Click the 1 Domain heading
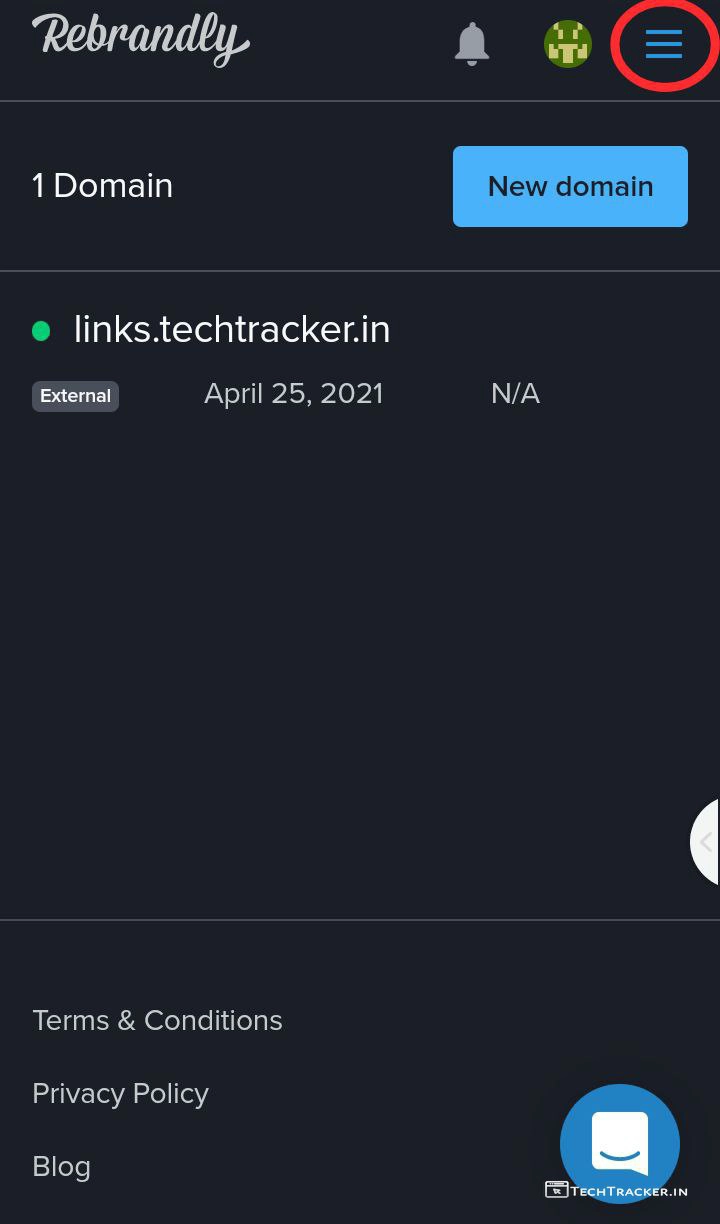The height and width of the screenshot is (1224, 720). (103, 186)
